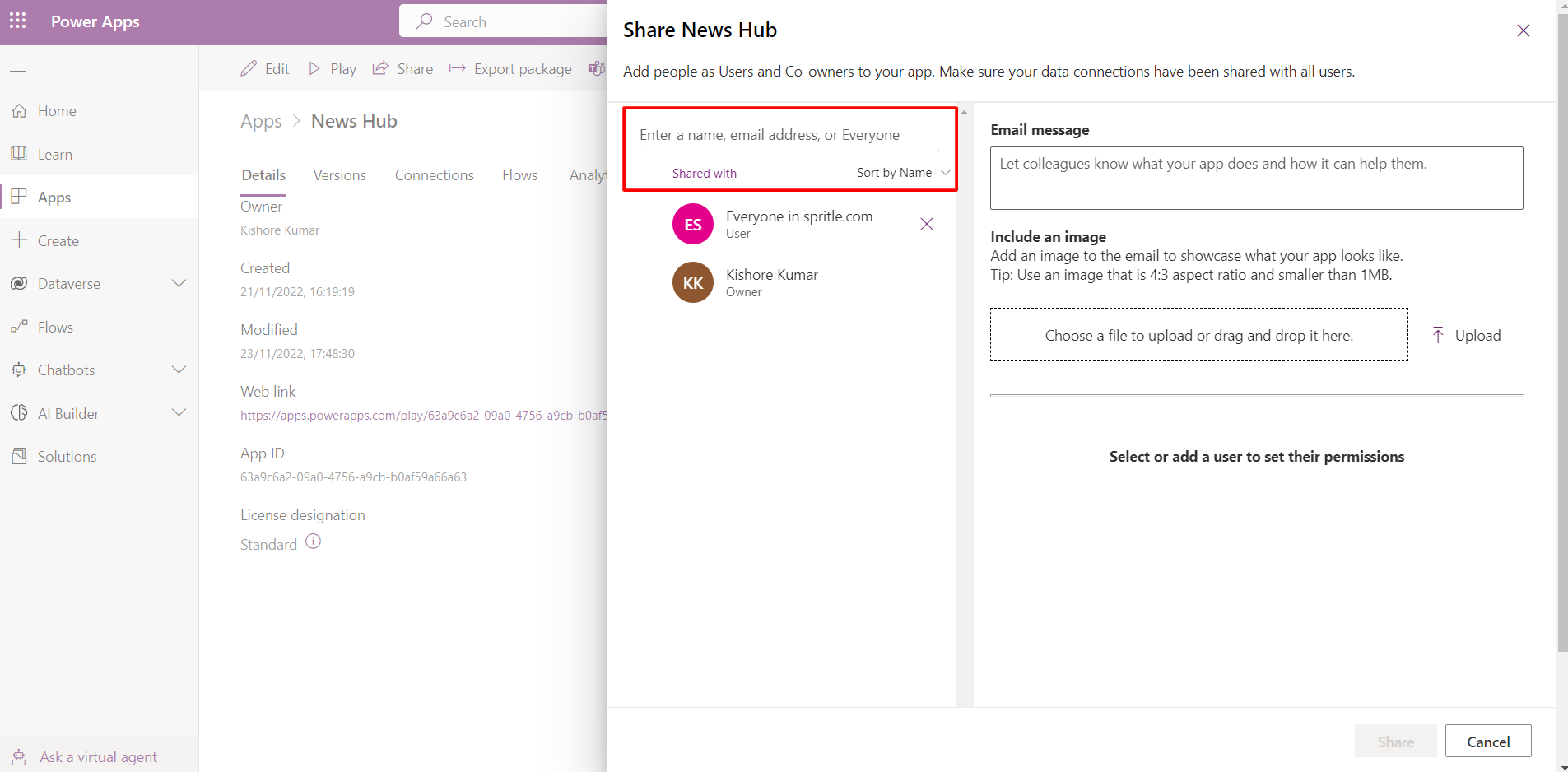Click the search magnifier icon
Image resolution: width=1568 pixels, height=772 pixels.
(x=424, y=21)
